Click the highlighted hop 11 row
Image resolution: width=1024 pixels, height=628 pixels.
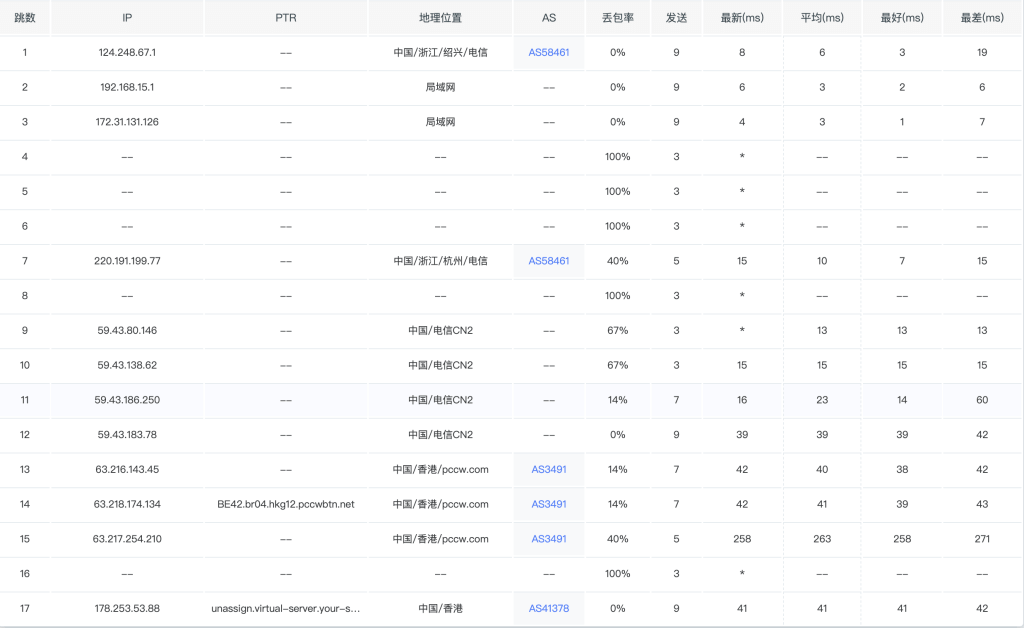(x=440, y=400)
